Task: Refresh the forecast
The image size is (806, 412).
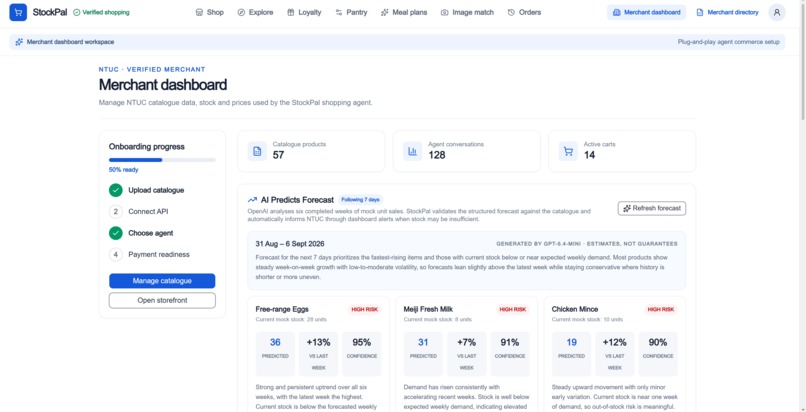Action: click(652, 208)
